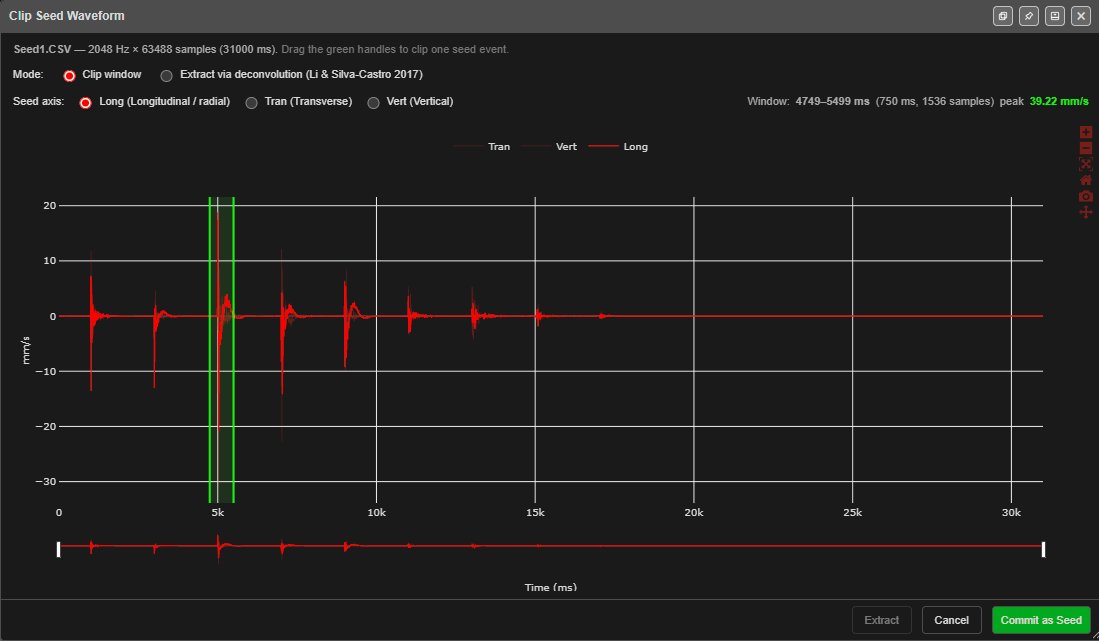Viewport: 1099px width, 641px height.
Task: Click the right green clip handle
Action: pos(233,350)
